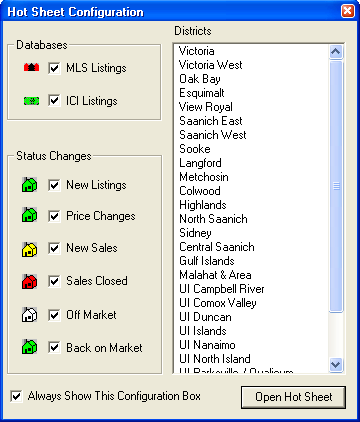Click the Districts list scroll-up arrow
The width and height of the screenshot is (360, 422).
(336, 52)
